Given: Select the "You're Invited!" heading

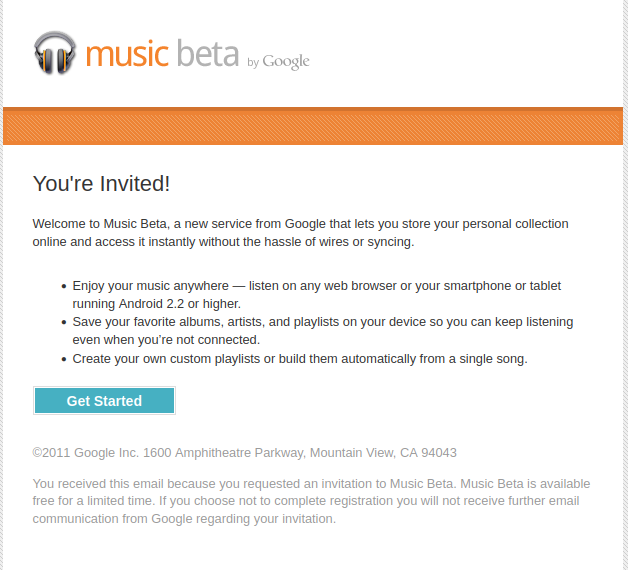Looking at the screenshot, I should (x=101, y=183).
